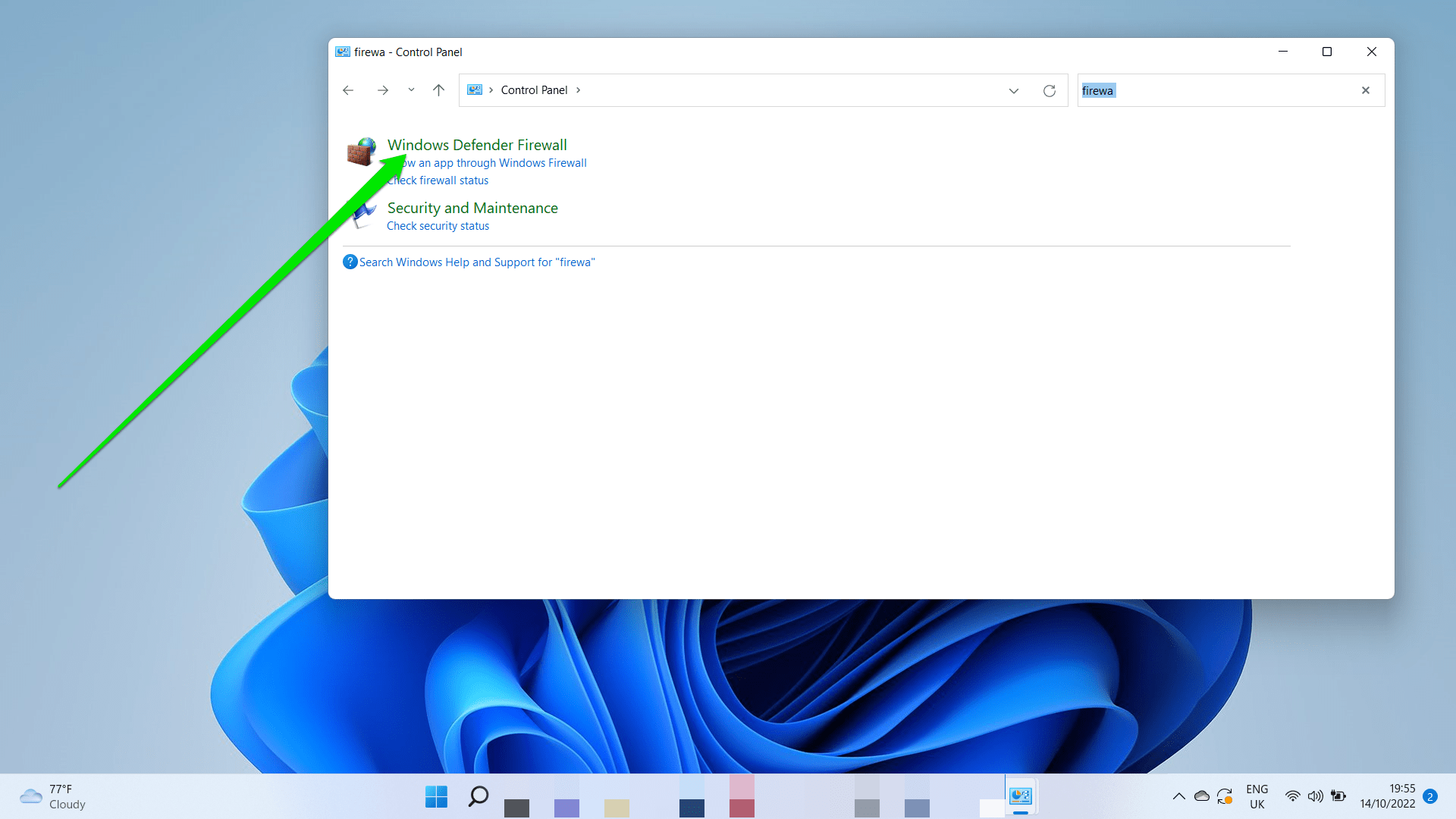Clear the search box with the X
Image resolution: width=1456 pixels, height=819 pixels.
click(1366, 90)
